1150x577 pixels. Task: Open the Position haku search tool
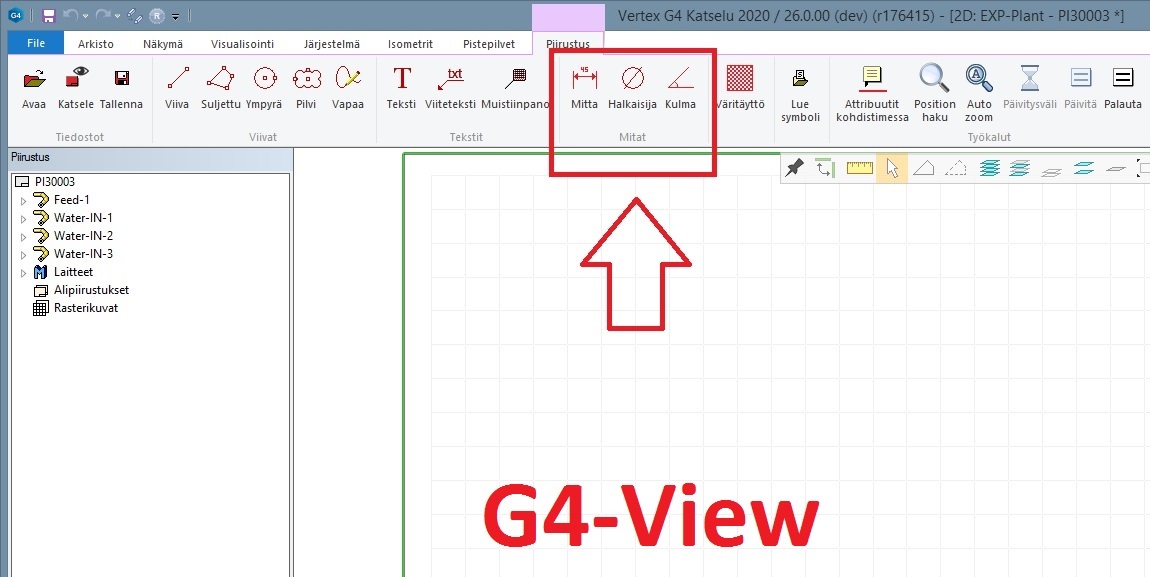tap(934, 77)
